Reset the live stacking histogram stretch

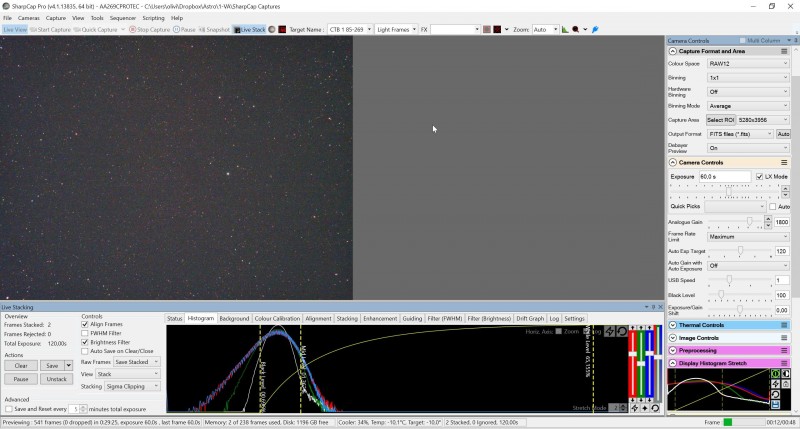point(622,331)
